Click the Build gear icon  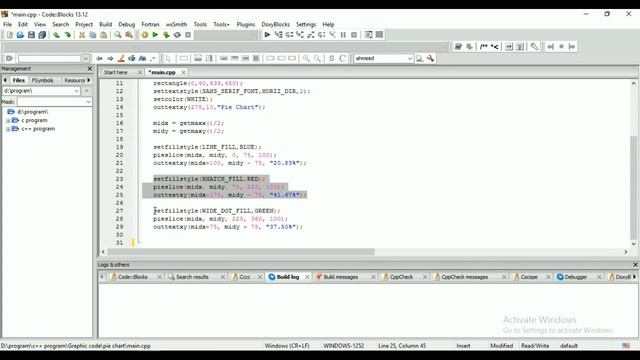(x=144, y=35)
